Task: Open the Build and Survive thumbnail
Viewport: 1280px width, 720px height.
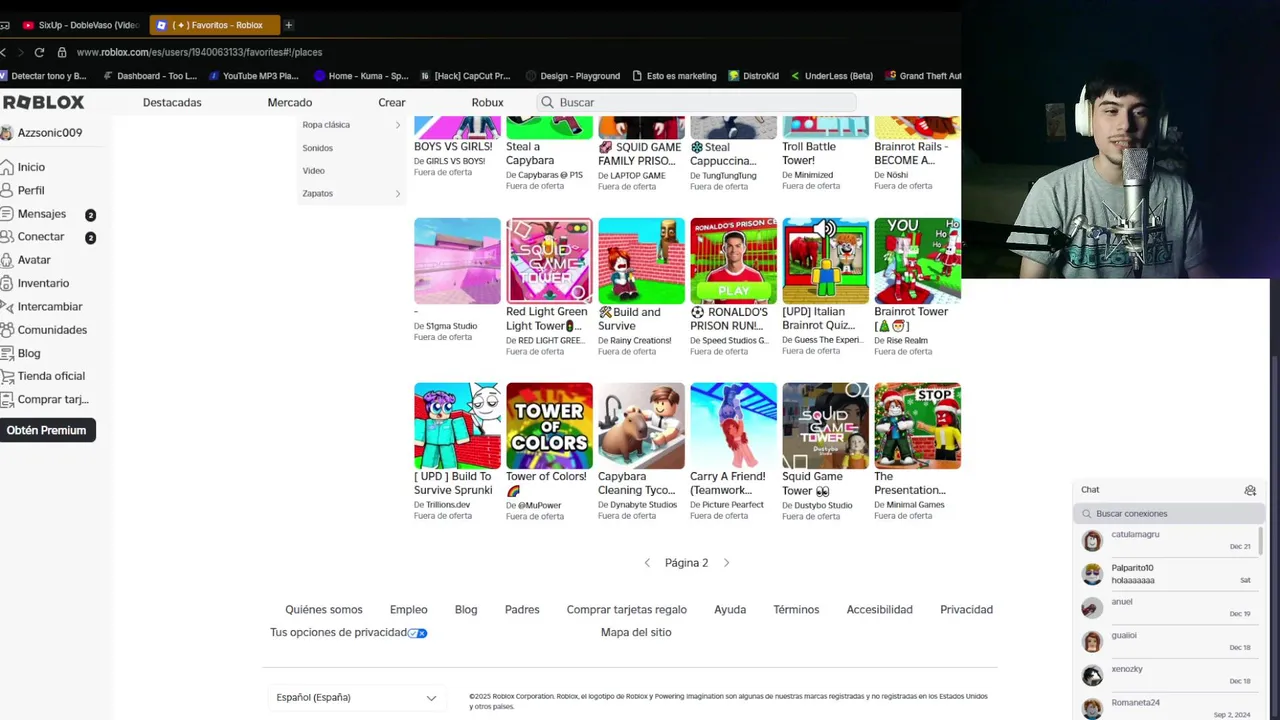Action: click(641, 261)
